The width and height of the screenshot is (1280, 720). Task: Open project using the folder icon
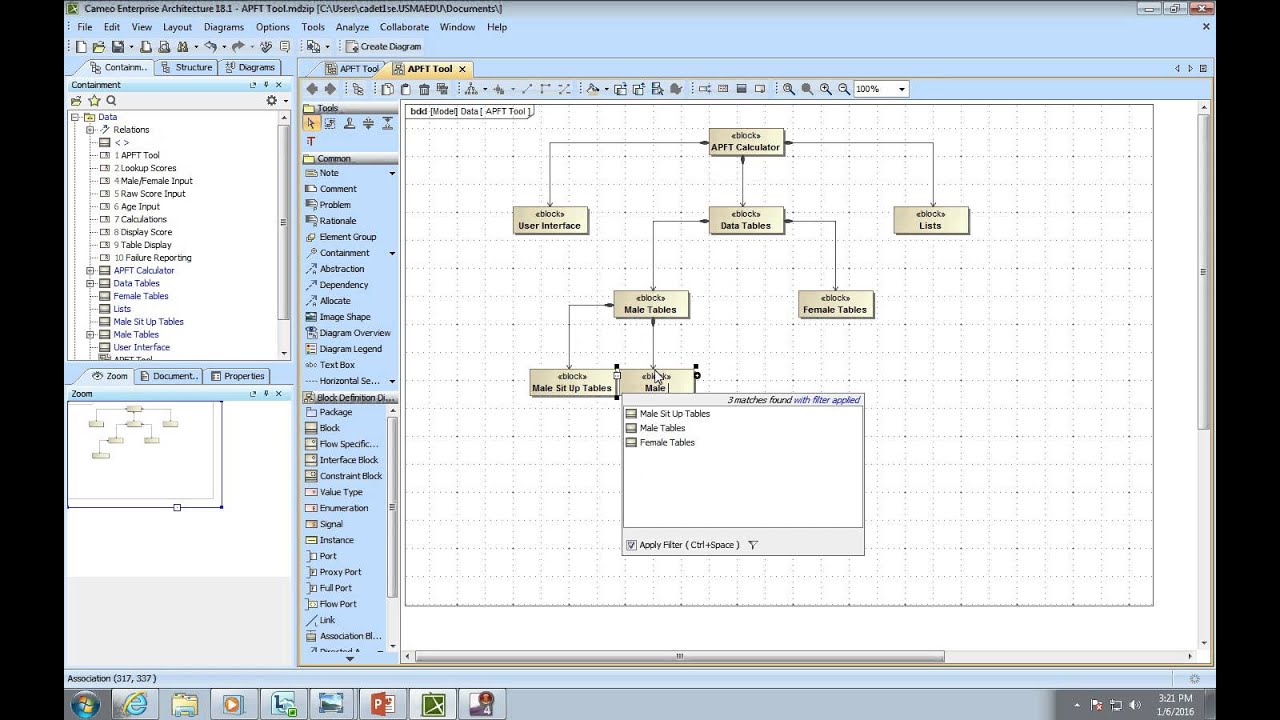(98, 47)
